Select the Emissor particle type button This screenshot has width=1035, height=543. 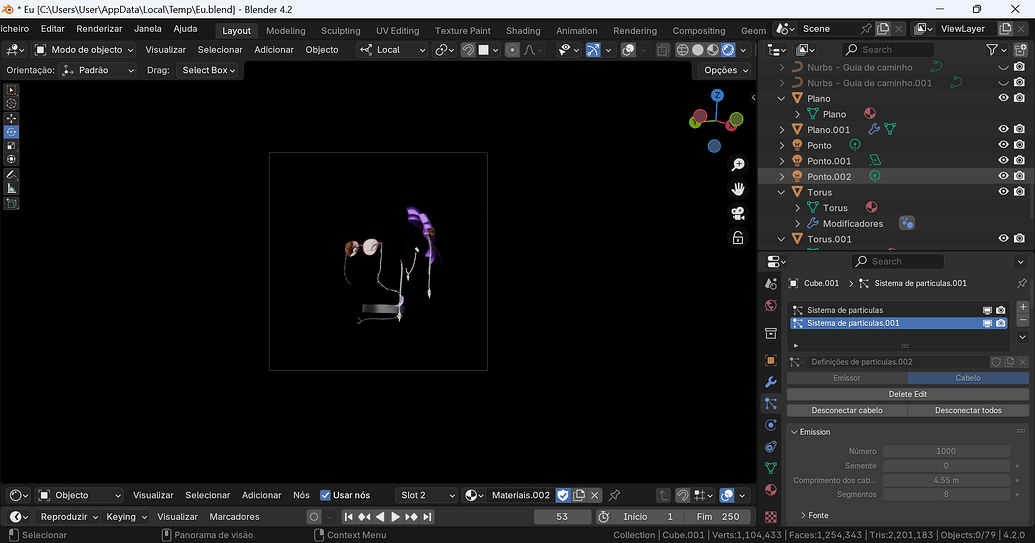847,378
